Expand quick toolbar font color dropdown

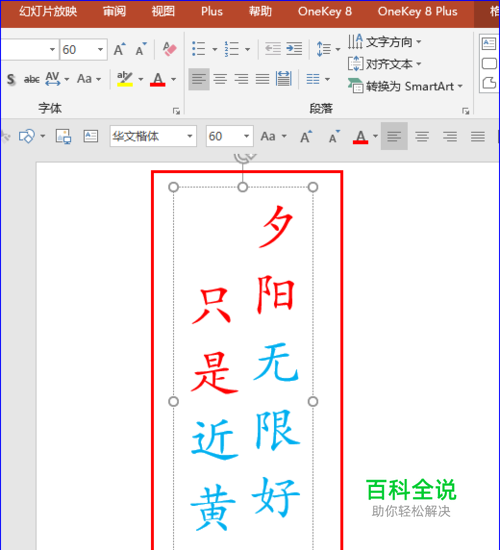[x=375, y=136]
